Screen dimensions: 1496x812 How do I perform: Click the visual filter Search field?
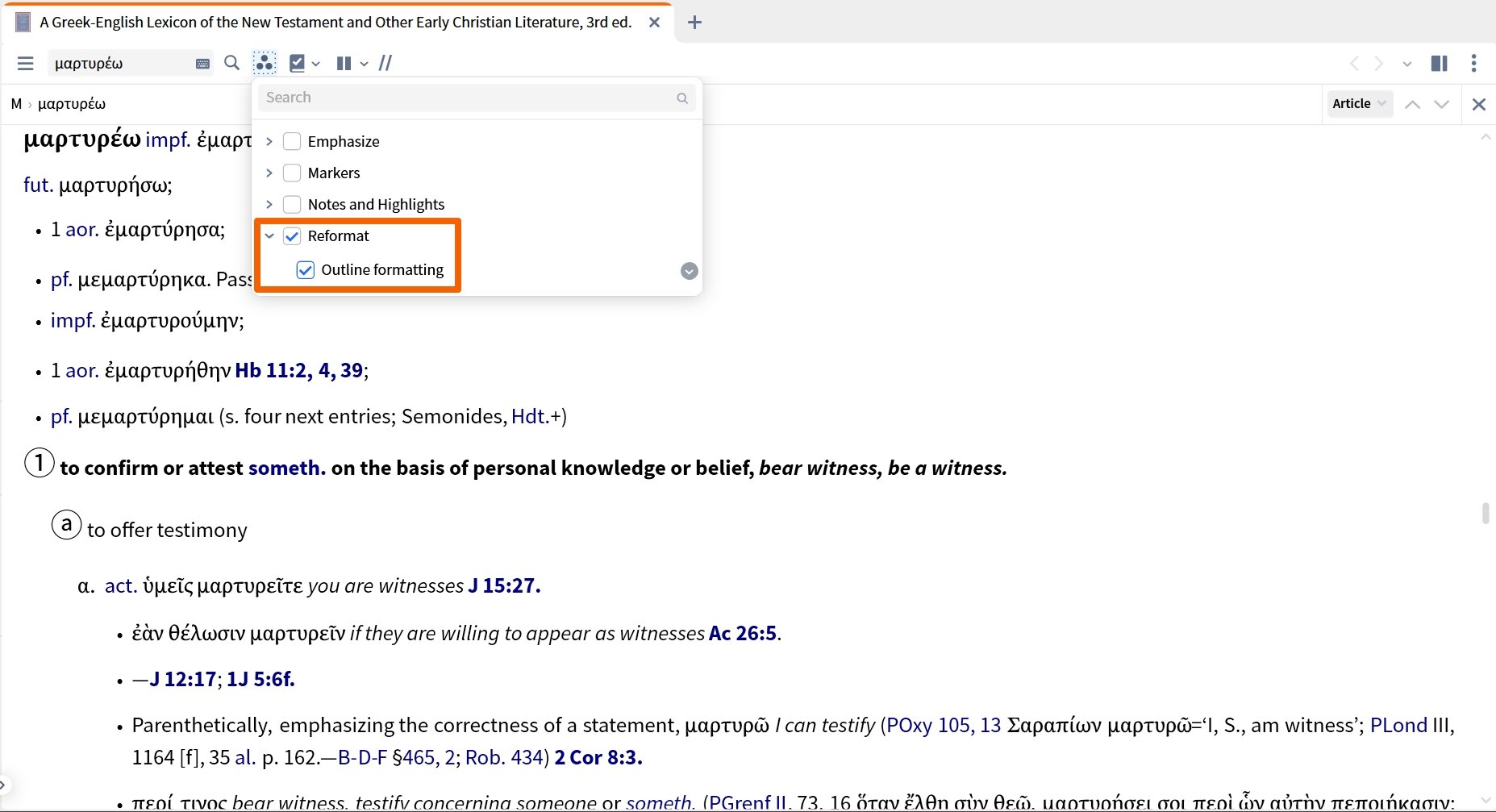(x=468, y=98)
